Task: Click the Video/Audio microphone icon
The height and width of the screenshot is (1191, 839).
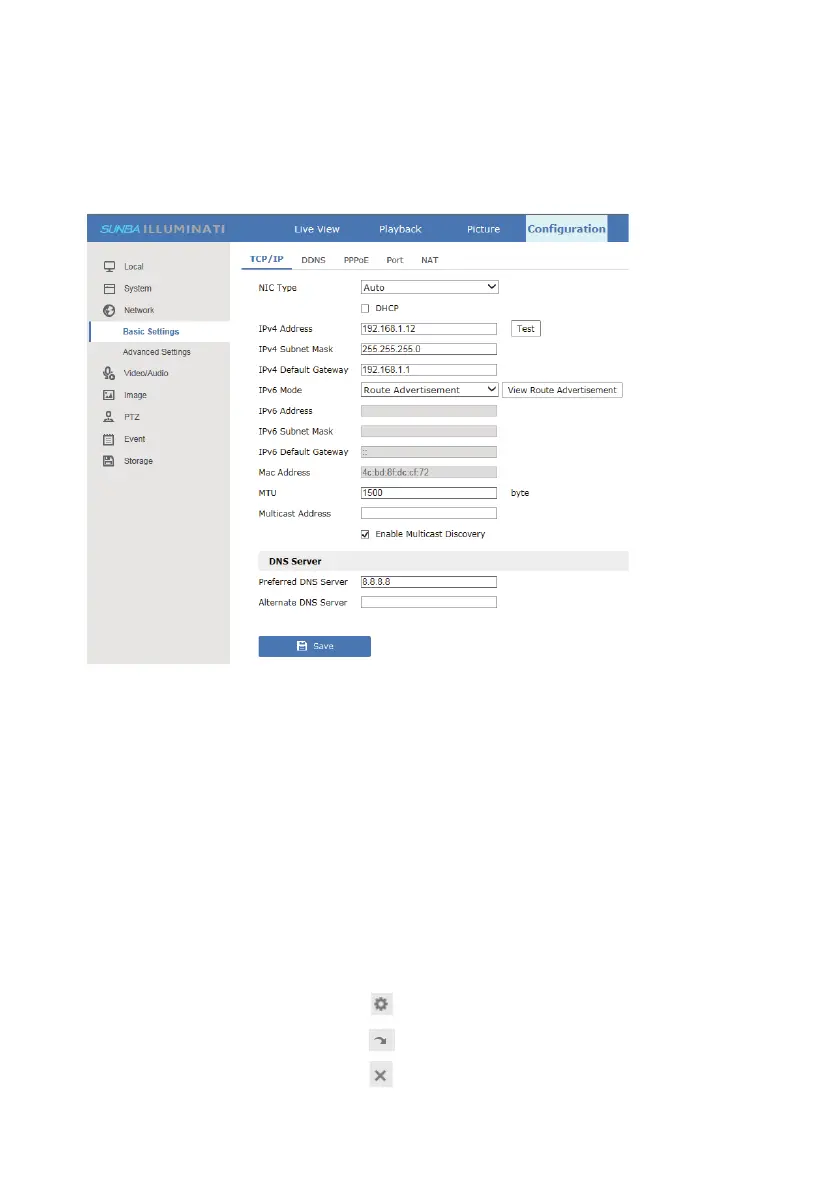Action: 109,373
